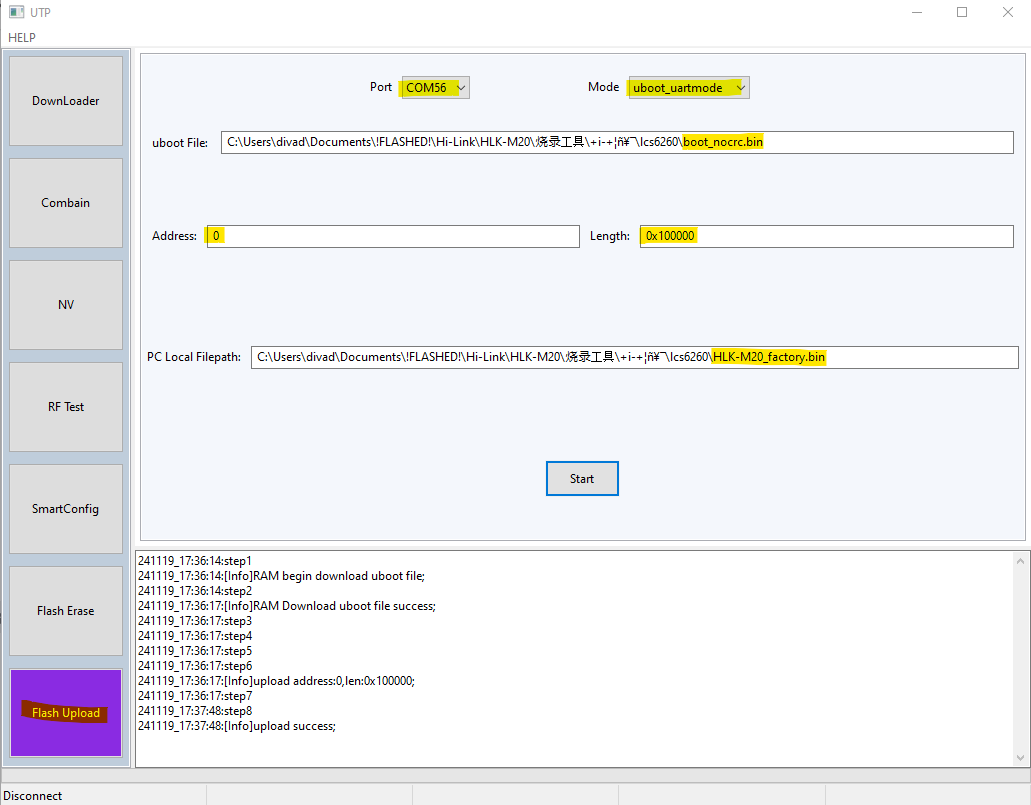
Task: Click the 'RAM begin download uboot file' log line
Action: pyautogui.click(x=281, y=576)
